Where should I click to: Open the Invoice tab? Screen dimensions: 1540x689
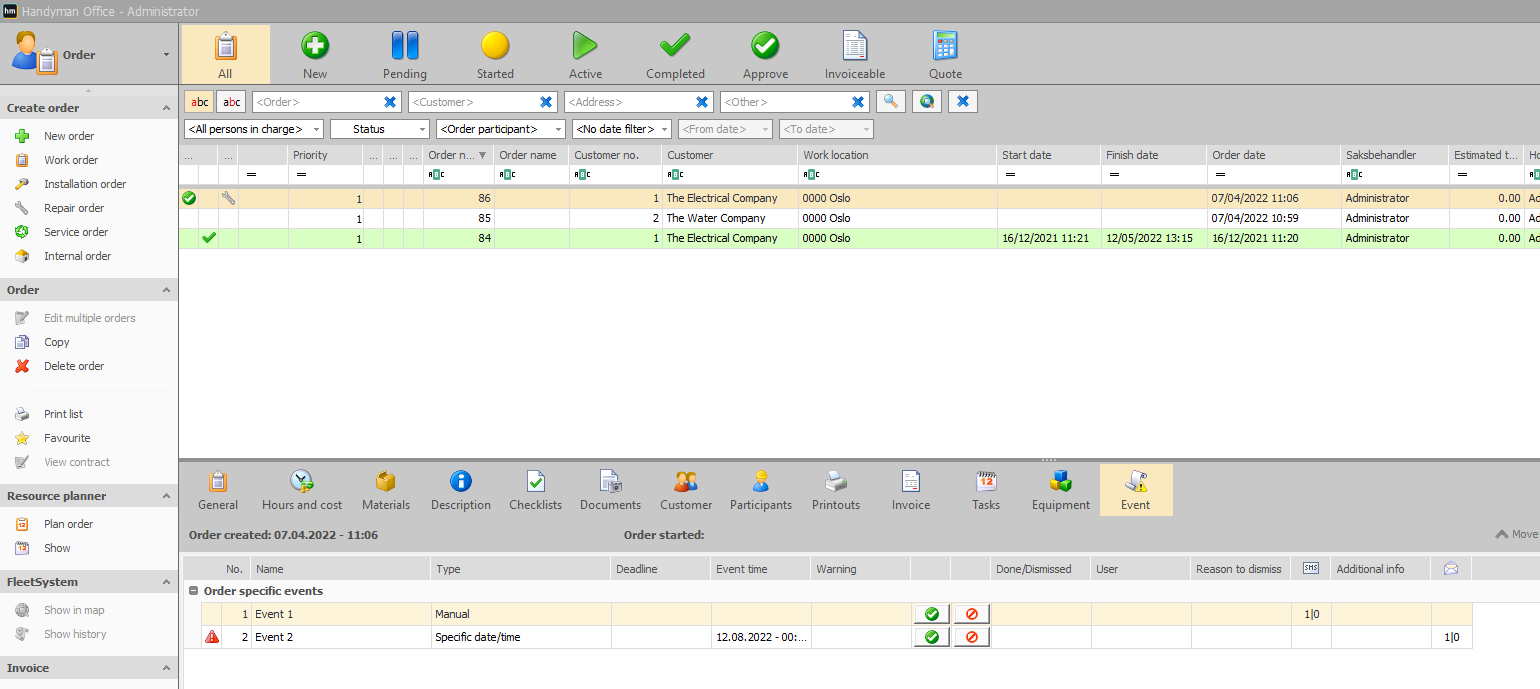click(911, 490)
